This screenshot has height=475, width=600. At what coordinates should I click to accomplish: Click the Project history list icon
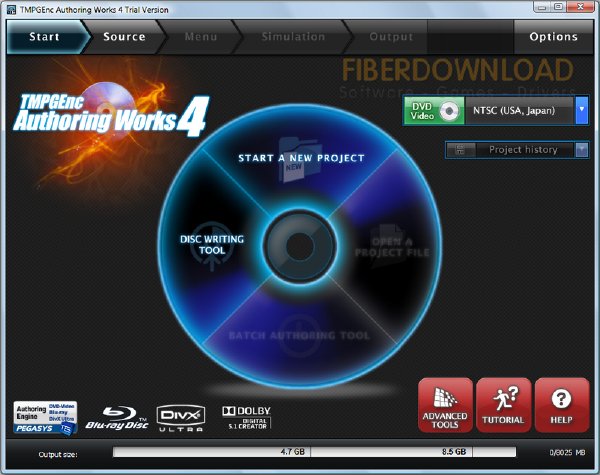460,150
